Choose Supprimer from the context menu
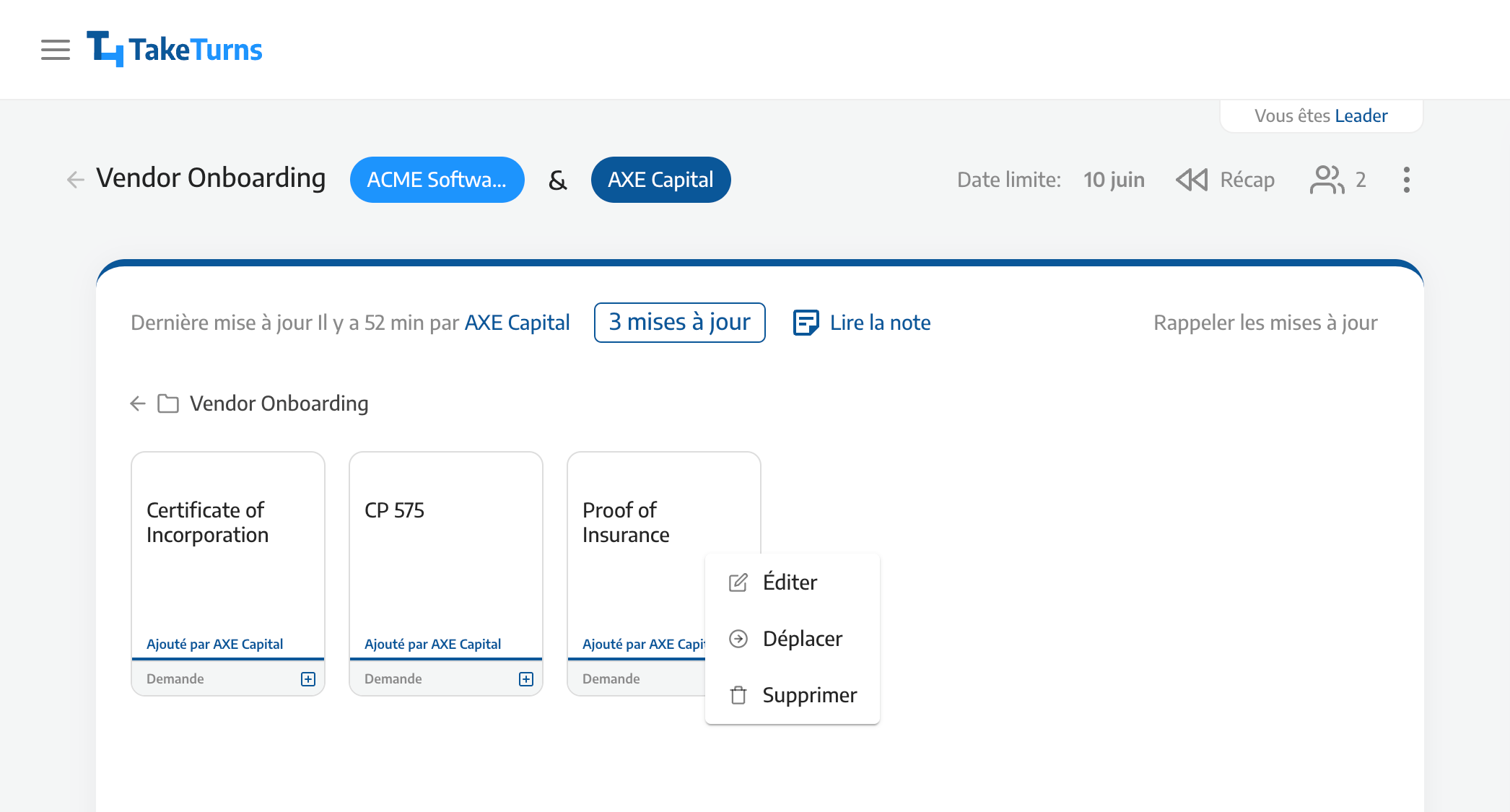This screenshot has height=812, width=1510. pos(793,695)
